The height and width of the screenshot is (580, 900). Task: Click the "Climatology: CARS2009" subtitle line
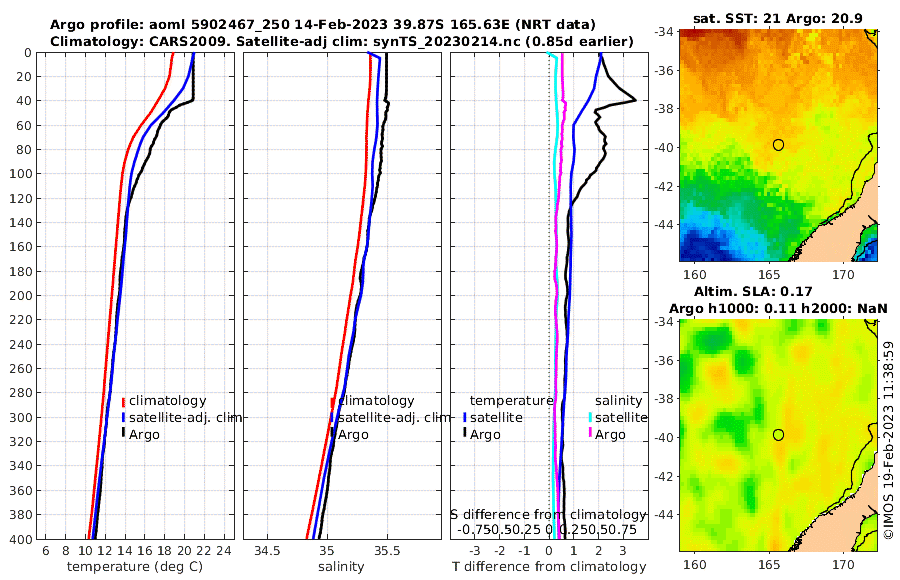click(342, 41)
